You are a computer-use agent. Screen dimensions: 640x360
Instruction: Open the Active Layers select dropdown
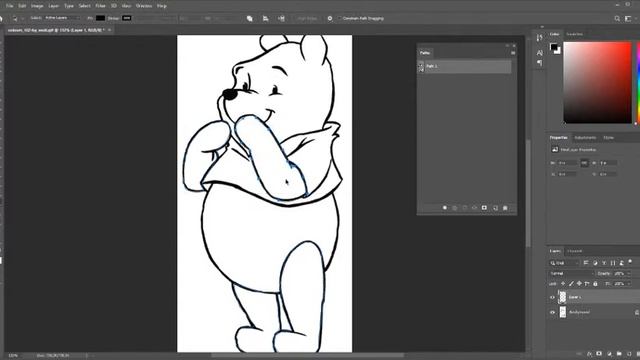pos(62,18)
